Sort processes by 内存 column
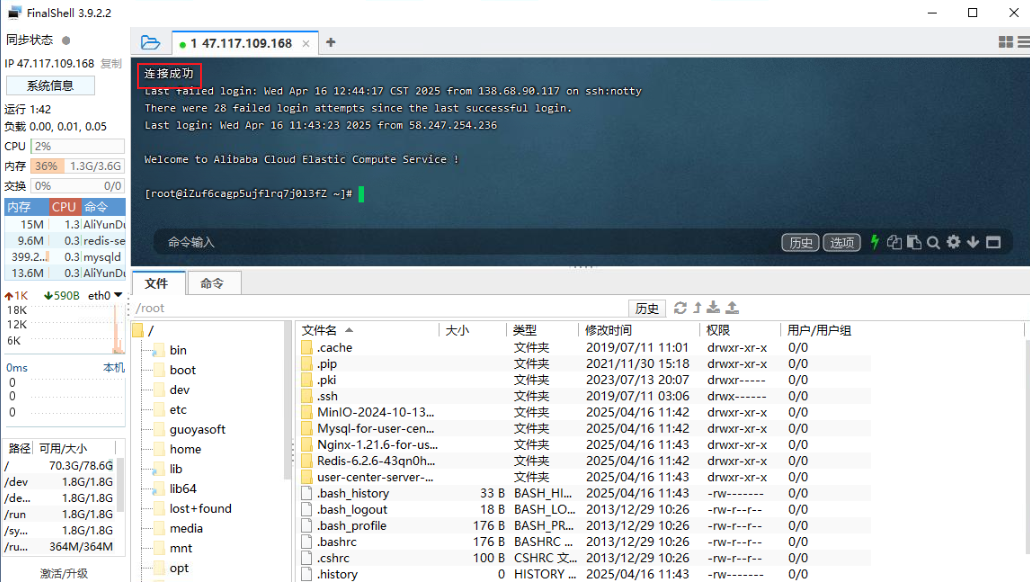This screenshot has width=1030, height=582. (26, 207)
